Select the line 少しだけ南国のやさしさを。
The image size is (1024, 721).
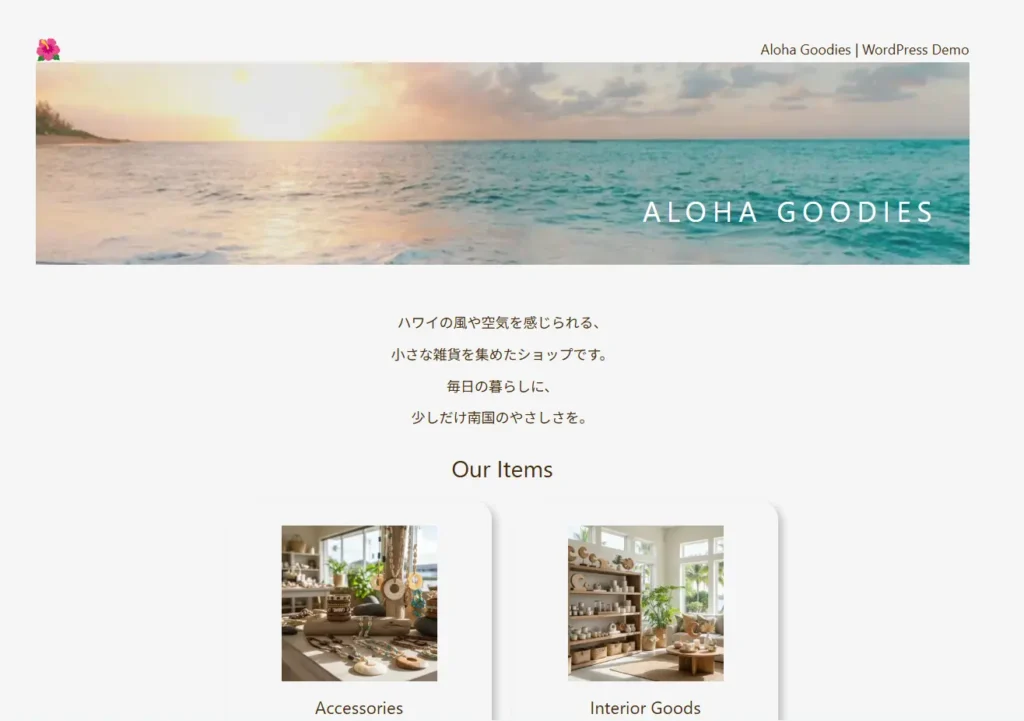499,417
